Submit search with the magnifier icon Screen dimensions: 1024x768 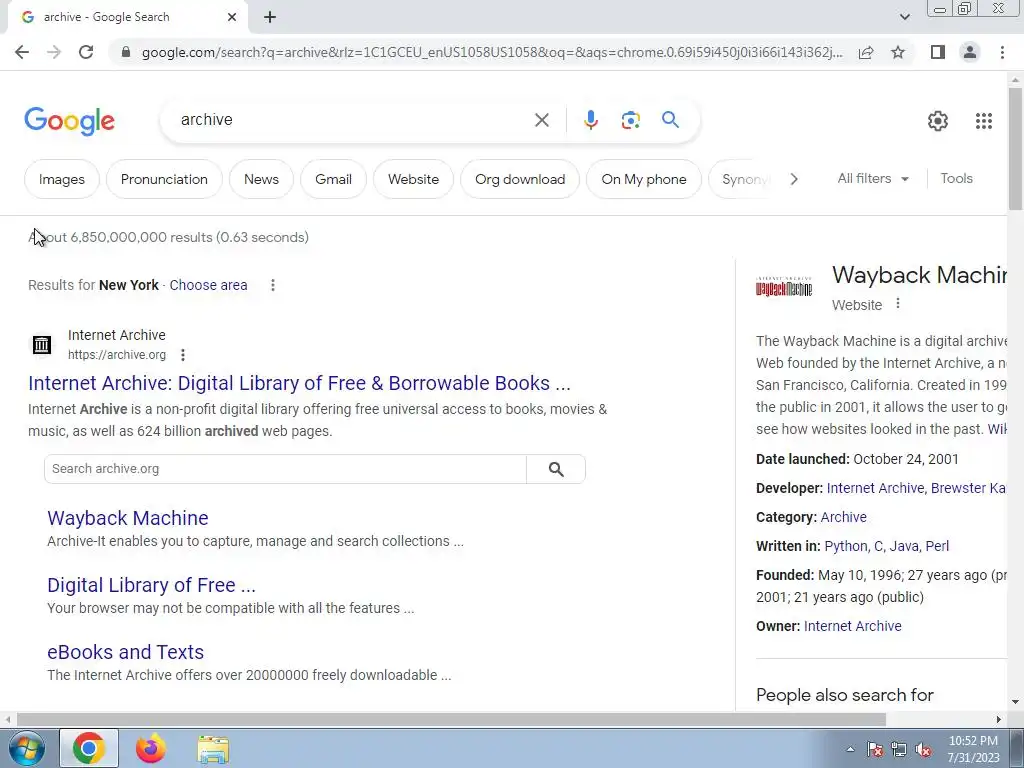pos(670,120)
